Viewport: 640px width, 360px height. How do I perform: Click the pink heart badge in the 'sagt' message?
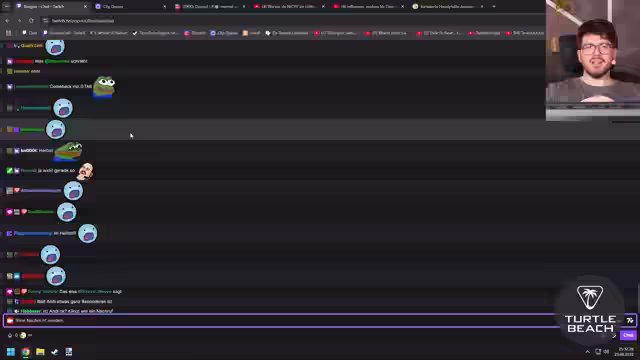[9, 292]
